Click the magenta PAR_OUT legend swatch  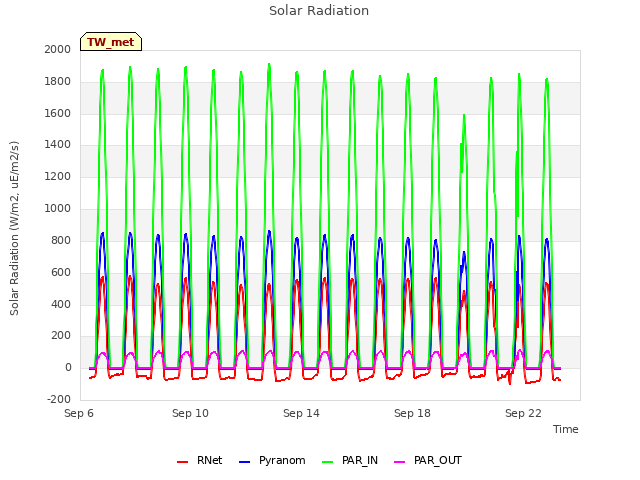pyautogui.click(x=400, y=462)
